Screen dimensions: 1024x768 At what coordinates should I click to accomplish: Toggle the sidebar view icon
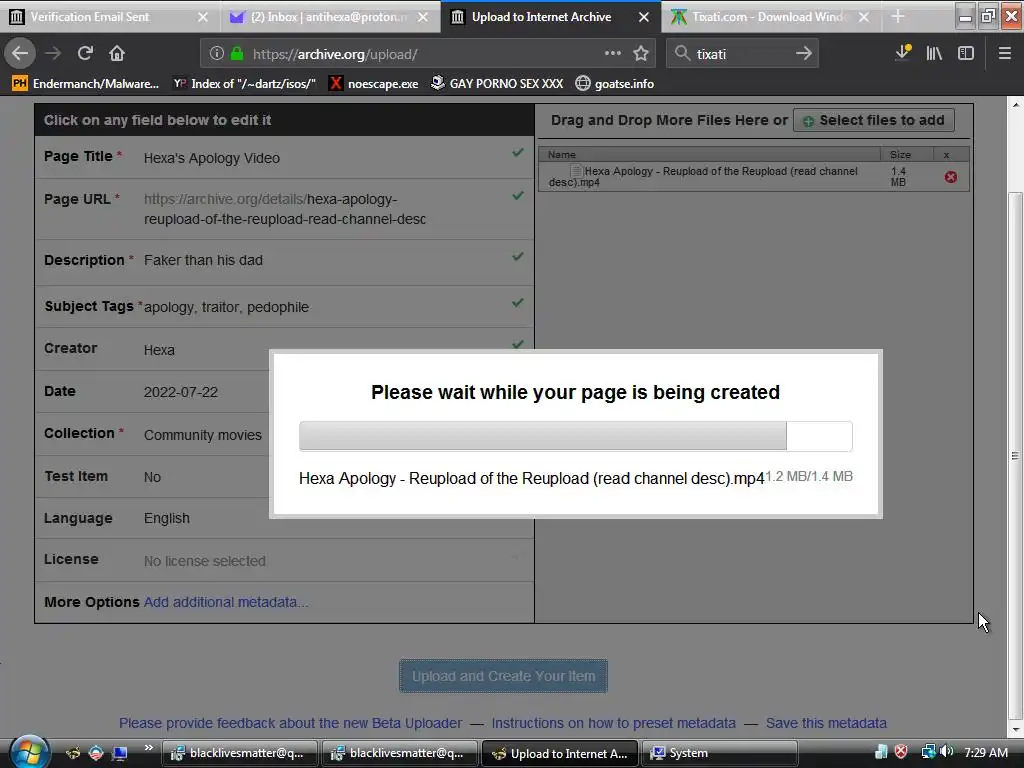click(x=966, y=54)
